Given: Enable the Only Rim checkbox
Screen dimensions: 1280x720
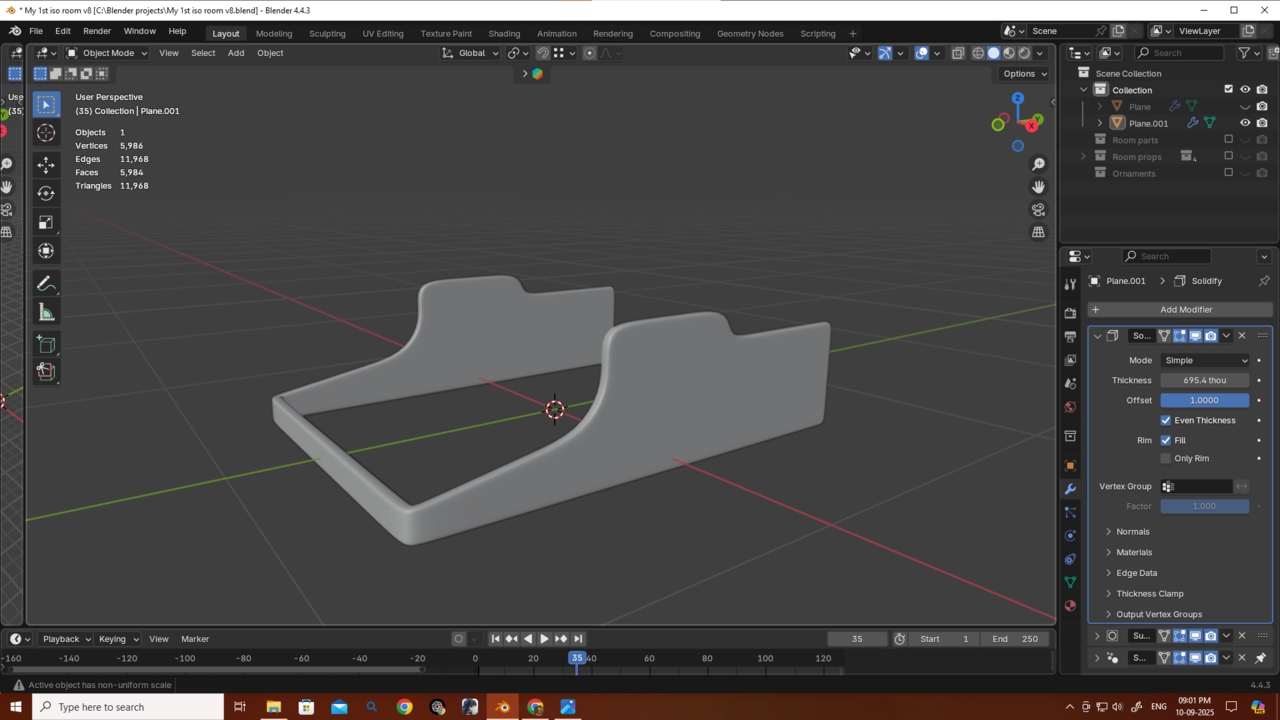Looking at the screenshot, I should [x=1166, y=458].
